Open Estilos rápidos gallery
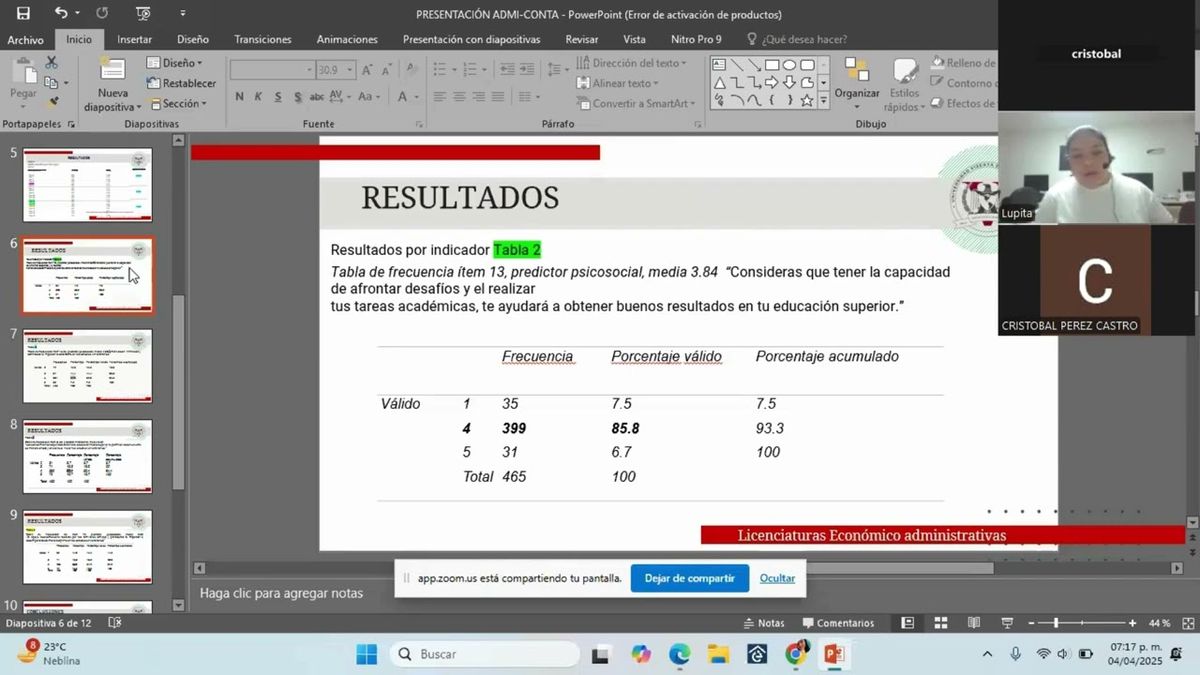This screenshot has height=675, width=1200. click(903, 85)
